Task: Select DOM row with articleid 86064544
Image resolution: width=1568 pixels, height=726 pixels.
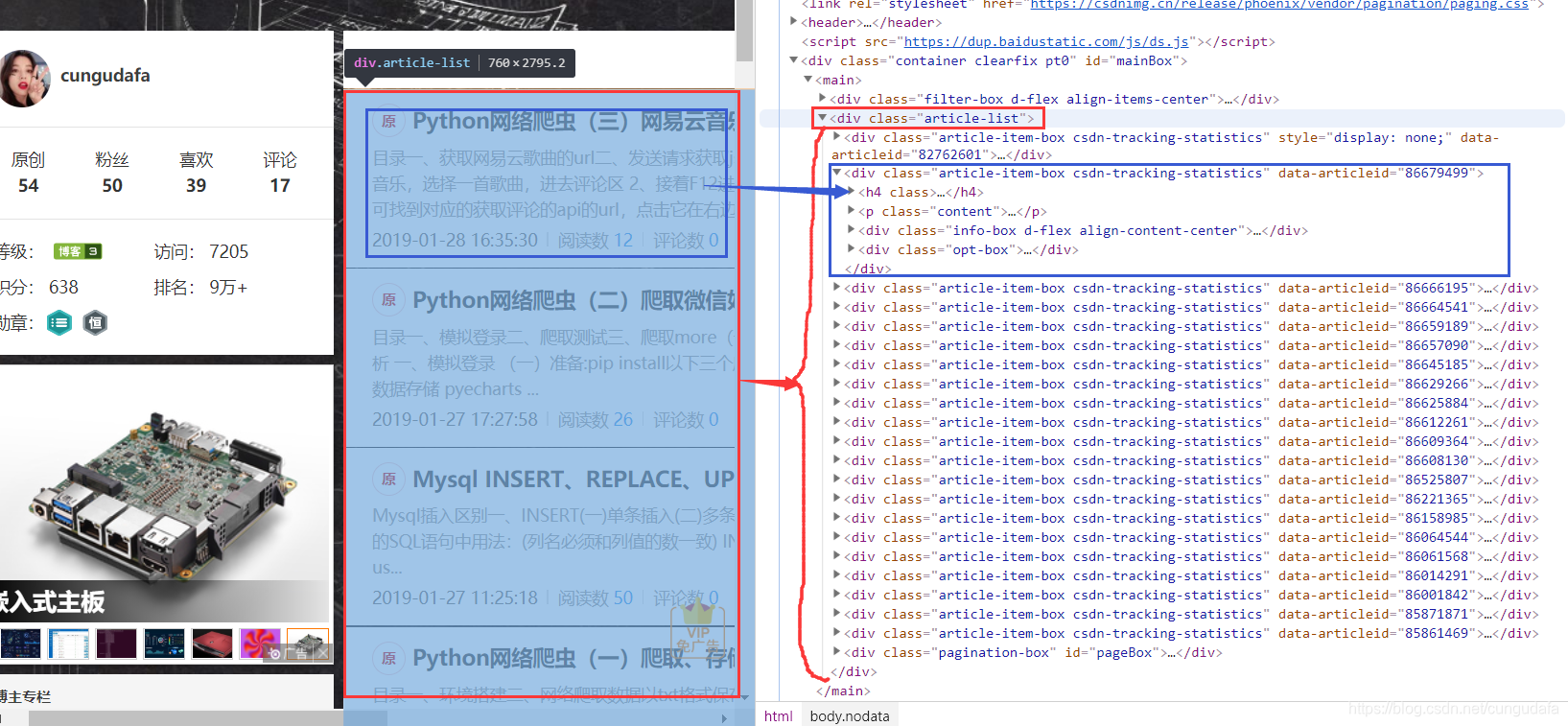Action: pos(1191,537)
